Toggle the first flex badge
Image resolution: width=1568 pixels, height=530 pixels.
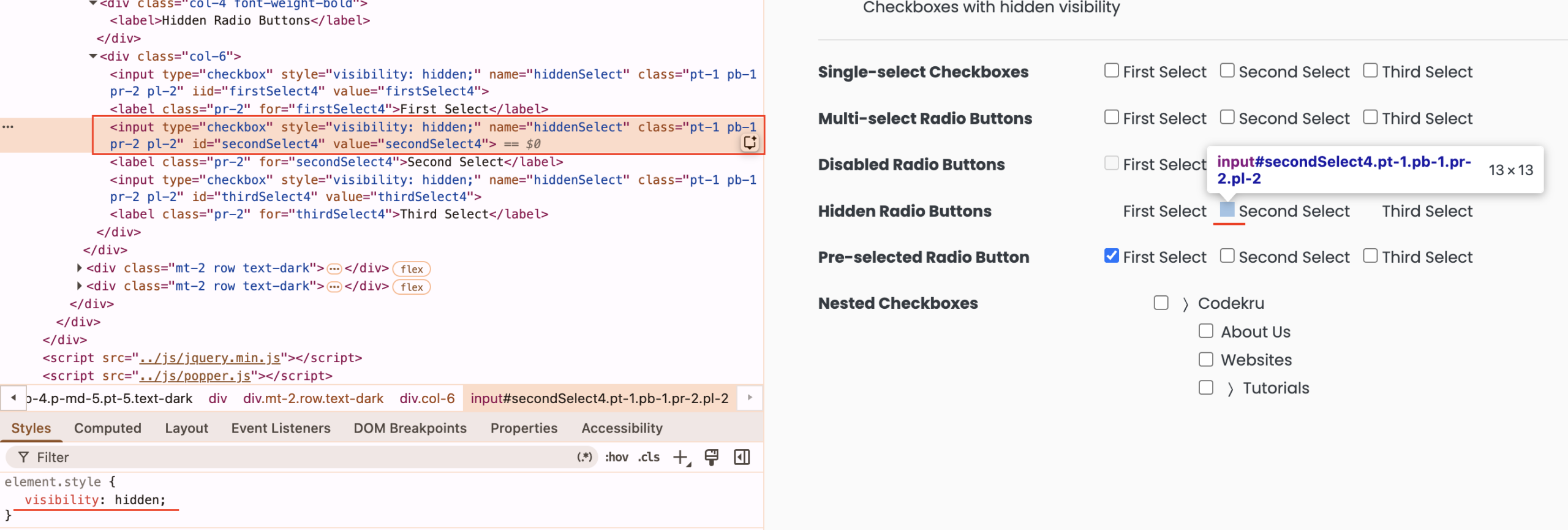[412, 269]
